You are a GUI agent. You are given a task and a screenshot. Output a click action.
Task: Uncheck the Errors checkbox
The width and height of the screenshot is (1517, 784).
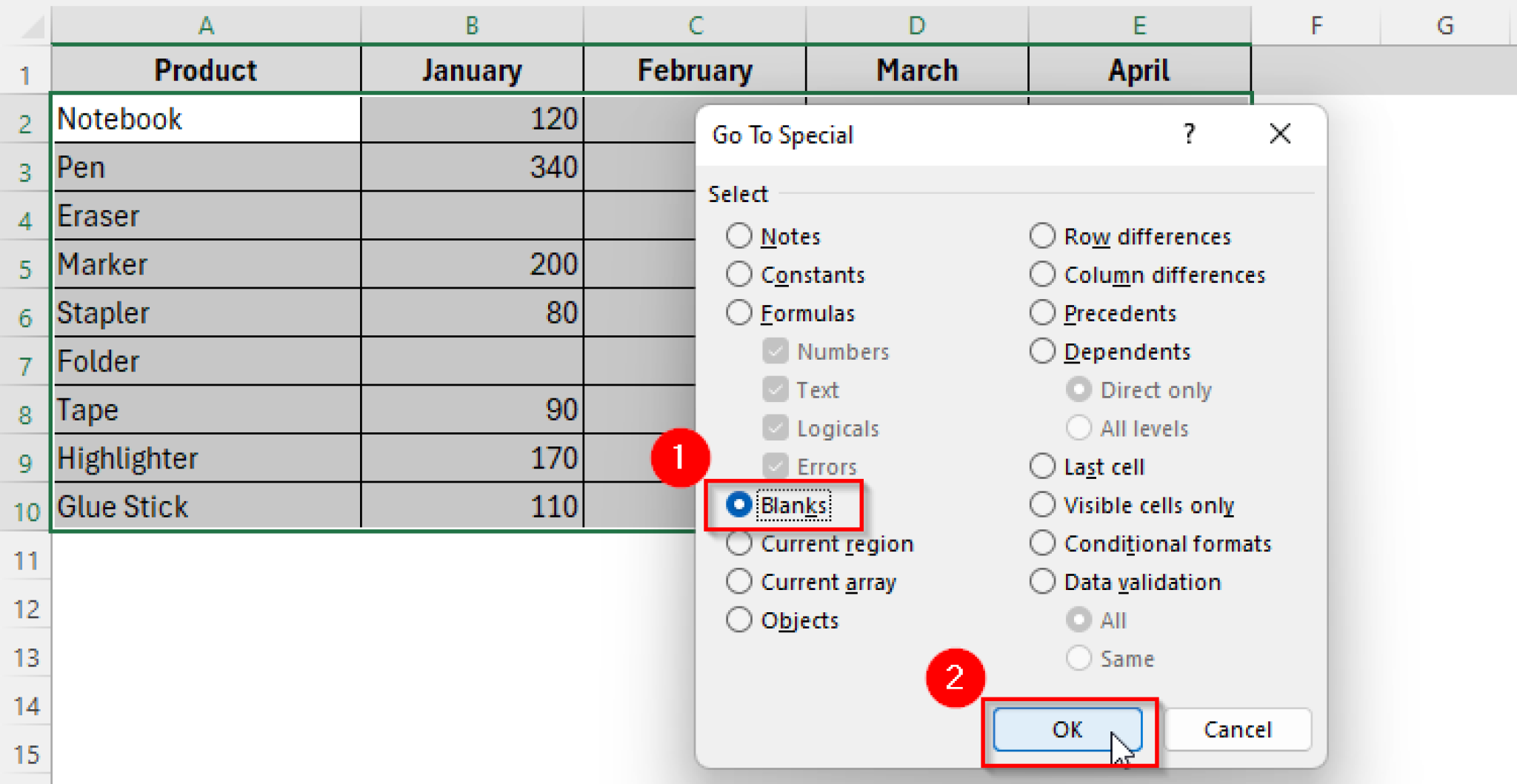point(775,466)
